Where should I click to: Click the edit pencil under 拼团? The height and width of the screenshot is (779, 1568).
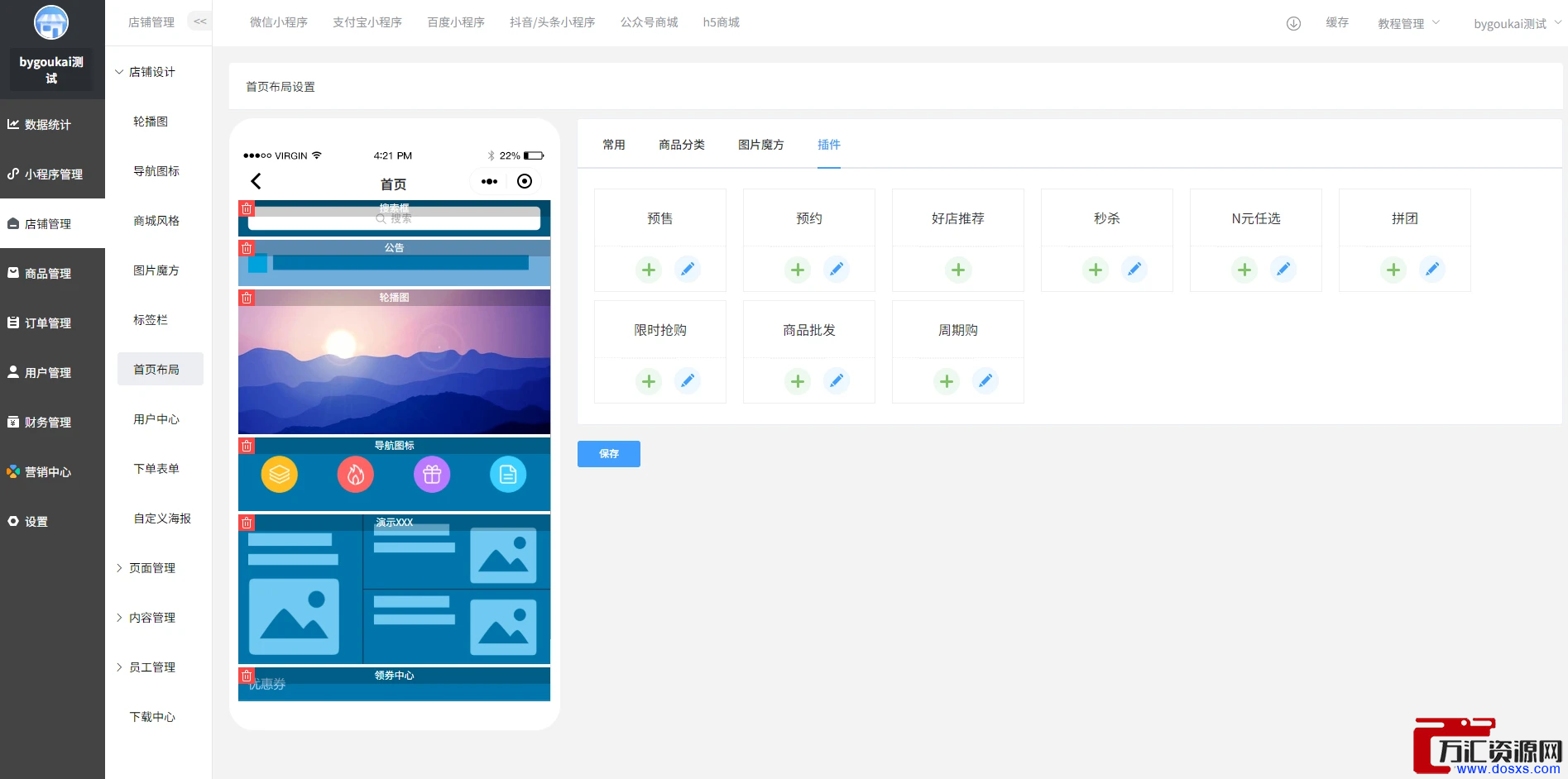(1432, 270)
